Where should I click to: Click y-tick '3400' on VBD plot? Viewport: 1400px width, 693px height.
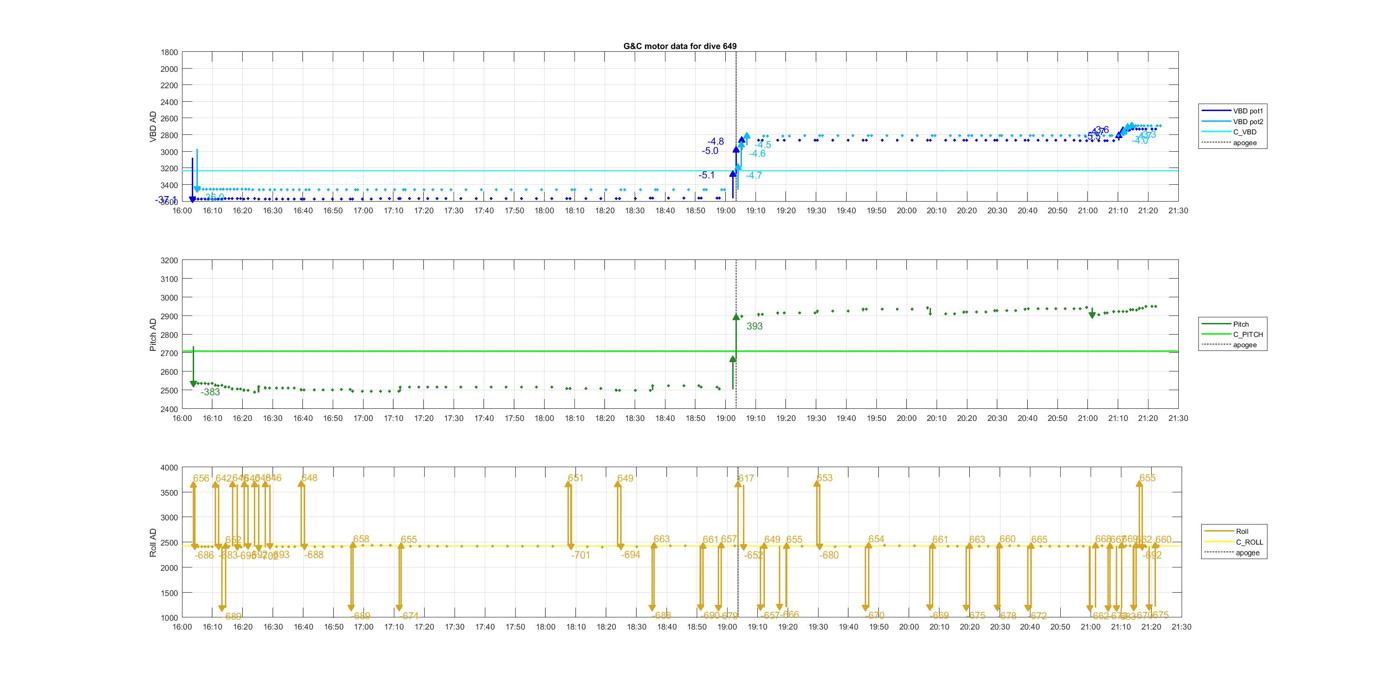(168, 185)
